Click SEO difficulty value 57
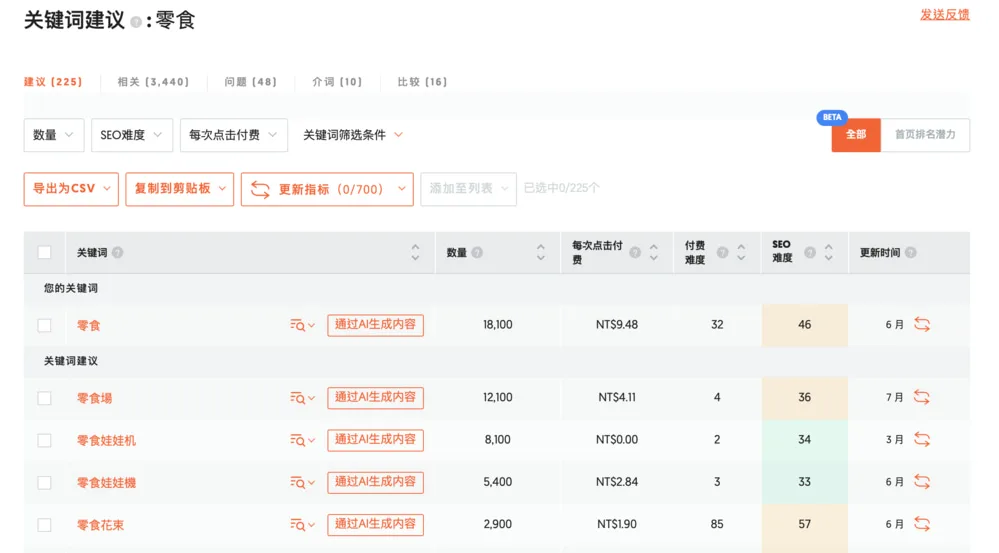The width and height of the screenshot is (999, 553). tap(805, 524)
